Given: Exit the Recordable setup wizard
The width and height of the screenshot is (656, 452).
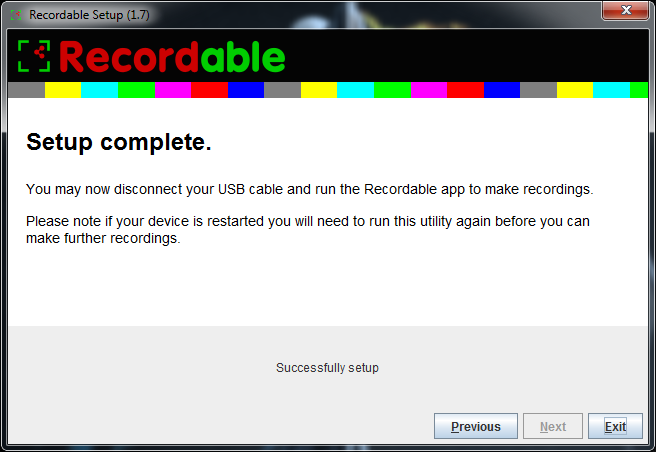Looking at the screenshot, I should (x=615, y=426).
